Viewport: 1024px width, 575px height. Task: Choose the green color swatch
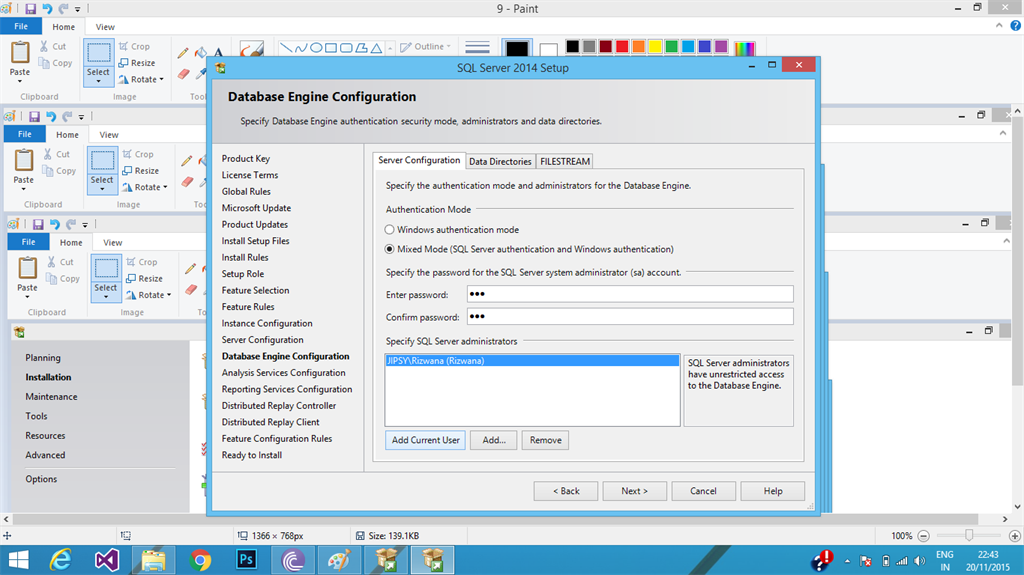pos(671,46)
